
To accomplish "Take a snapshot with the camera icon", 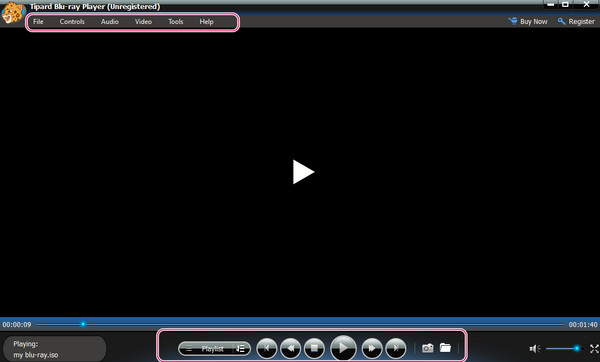I will 427,348.
